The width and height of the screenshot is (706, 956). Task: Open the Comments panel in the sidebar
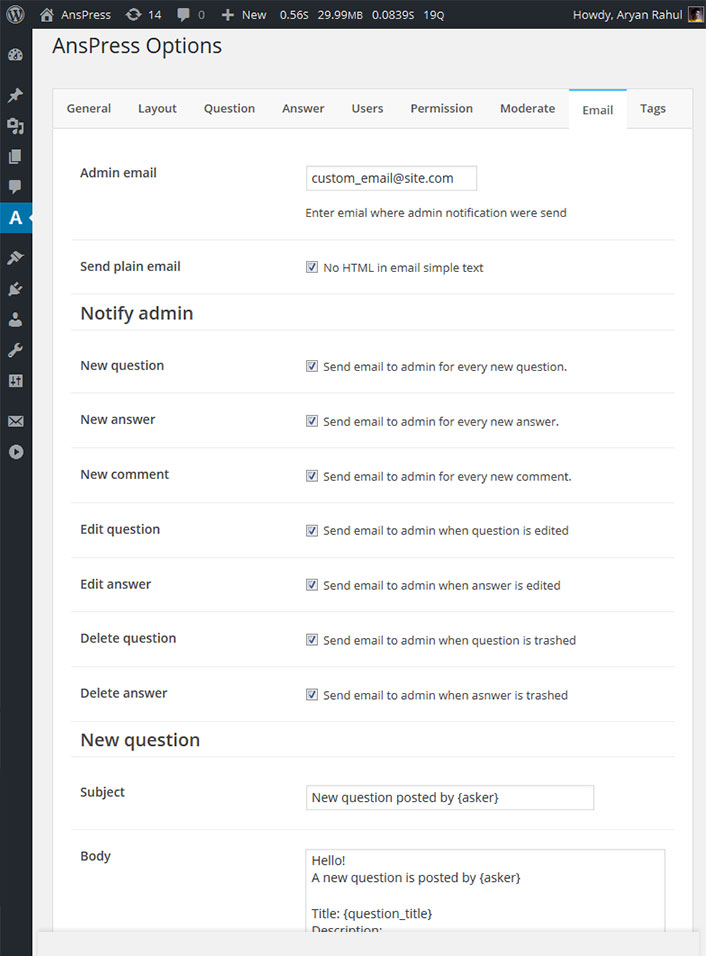tap(15, 187)
